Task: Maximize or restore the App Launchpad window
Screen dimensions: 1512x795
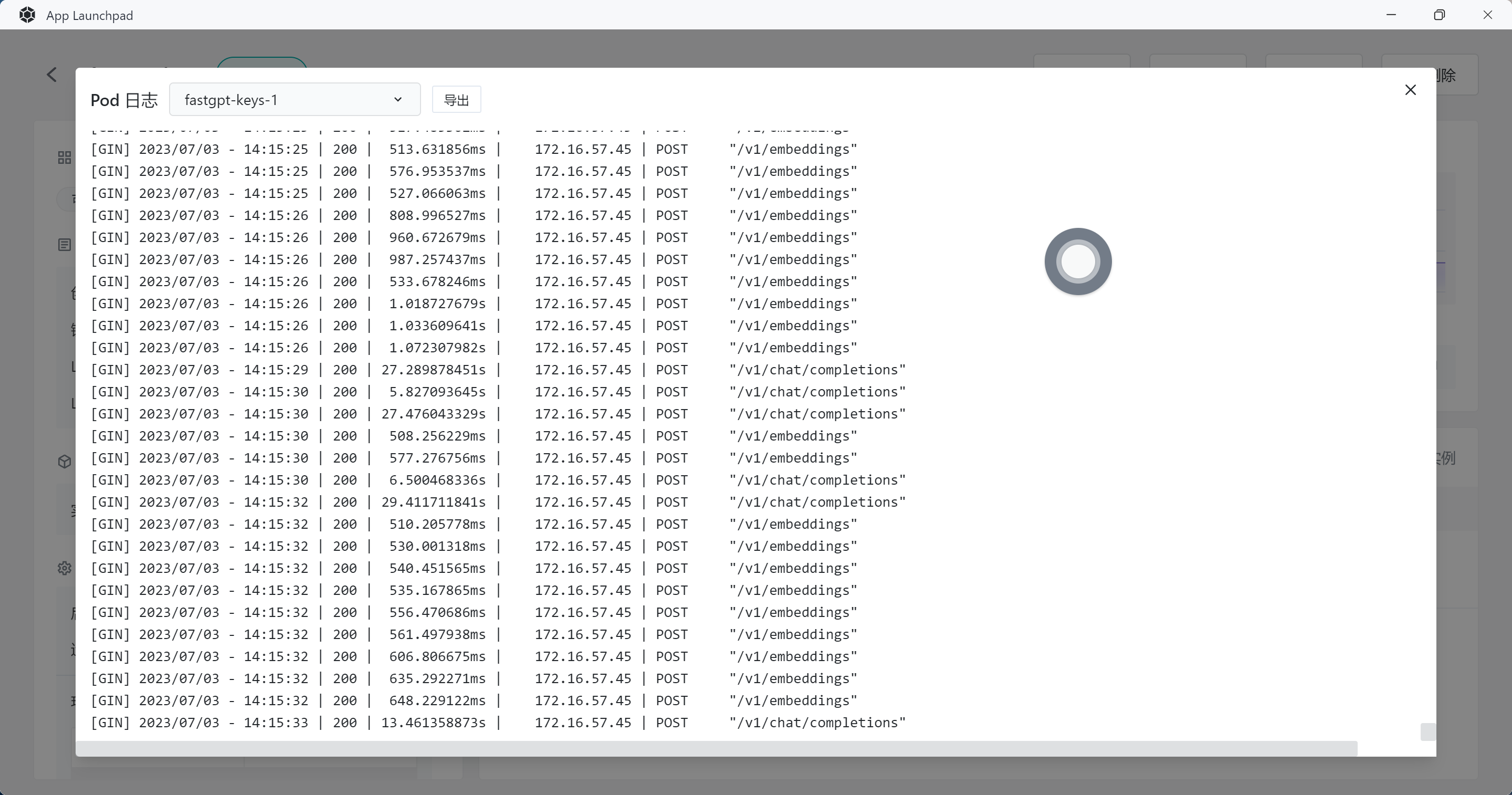Action: click(1438, 15)
